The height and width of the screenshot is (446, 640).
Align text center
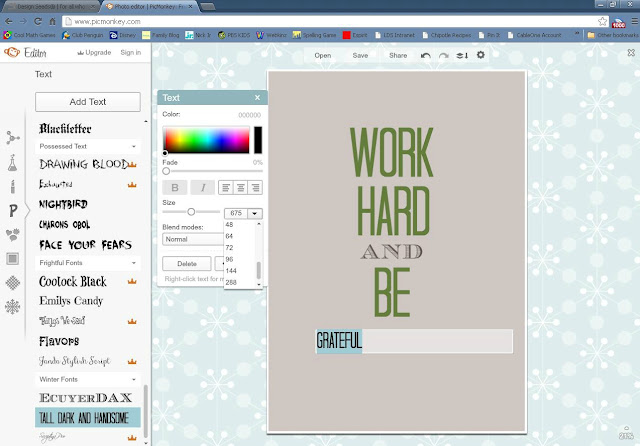[240, 188]
